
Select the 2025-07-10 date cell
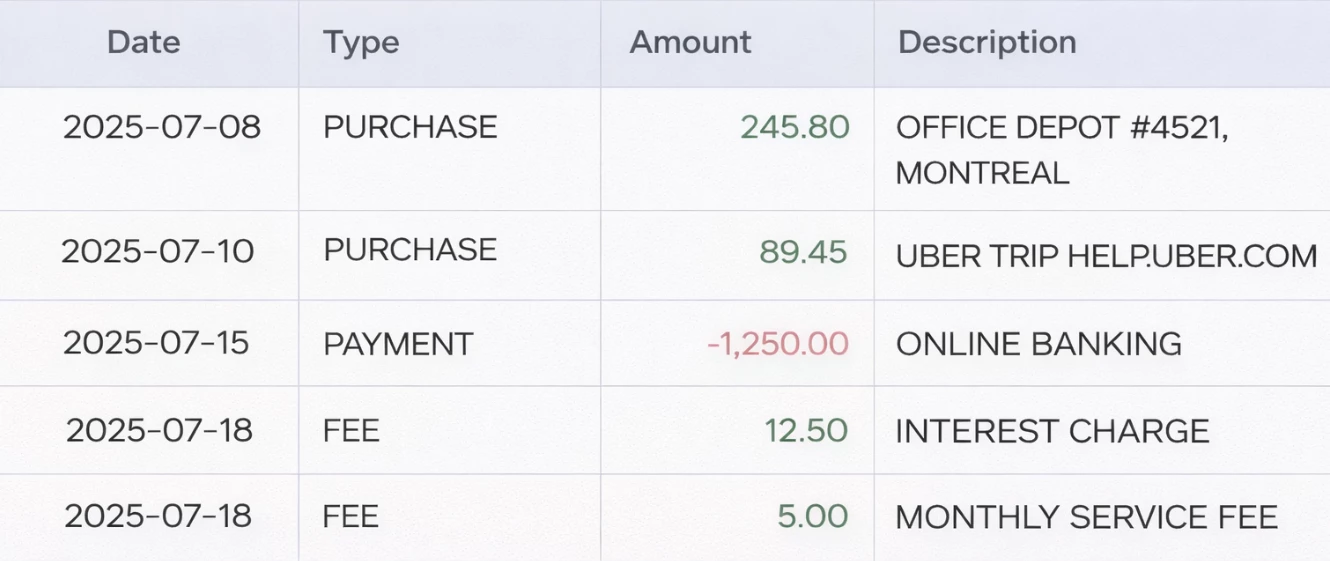tap(158, 251)
